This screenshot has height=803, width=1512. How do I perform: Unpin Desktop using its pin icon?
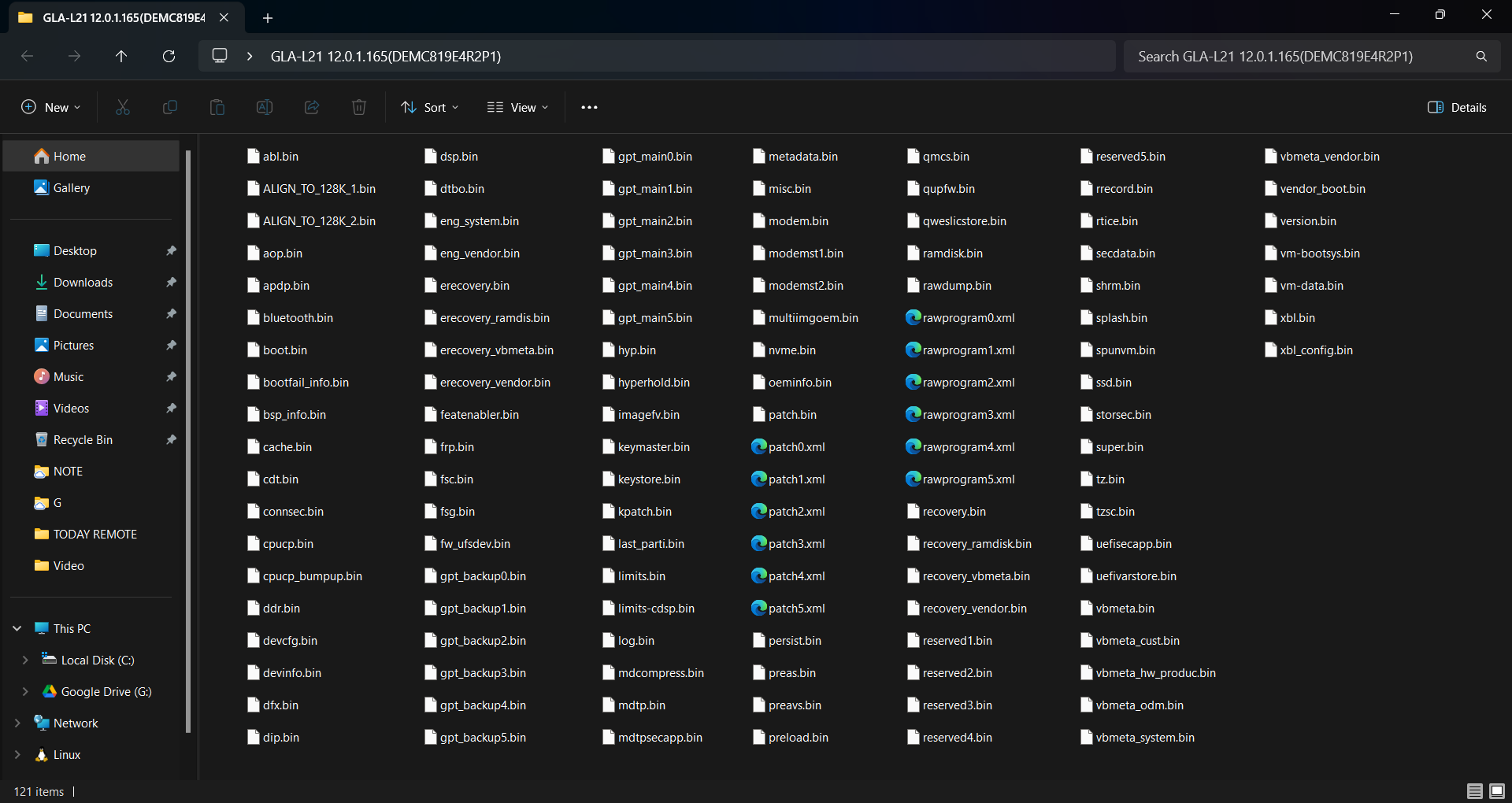coord(171,250)
